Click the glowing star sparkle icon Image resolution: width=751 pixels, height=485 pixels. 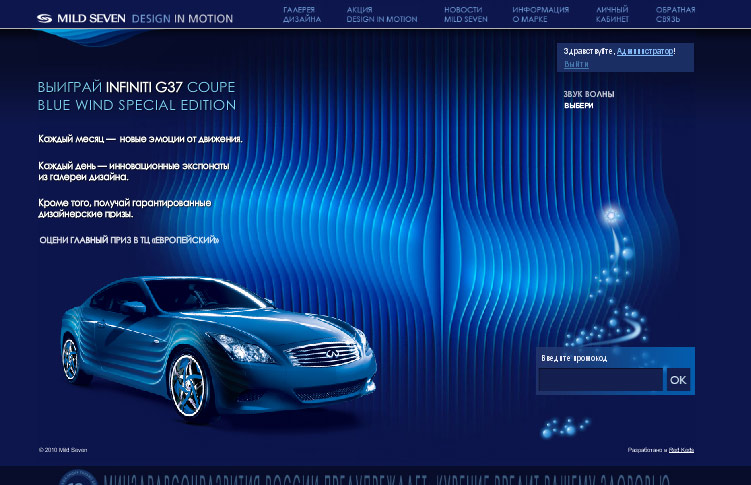(611, 215)
